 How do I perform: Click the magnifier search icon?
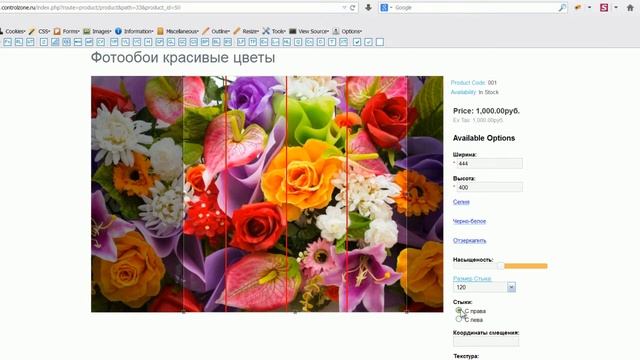point(562,7)
